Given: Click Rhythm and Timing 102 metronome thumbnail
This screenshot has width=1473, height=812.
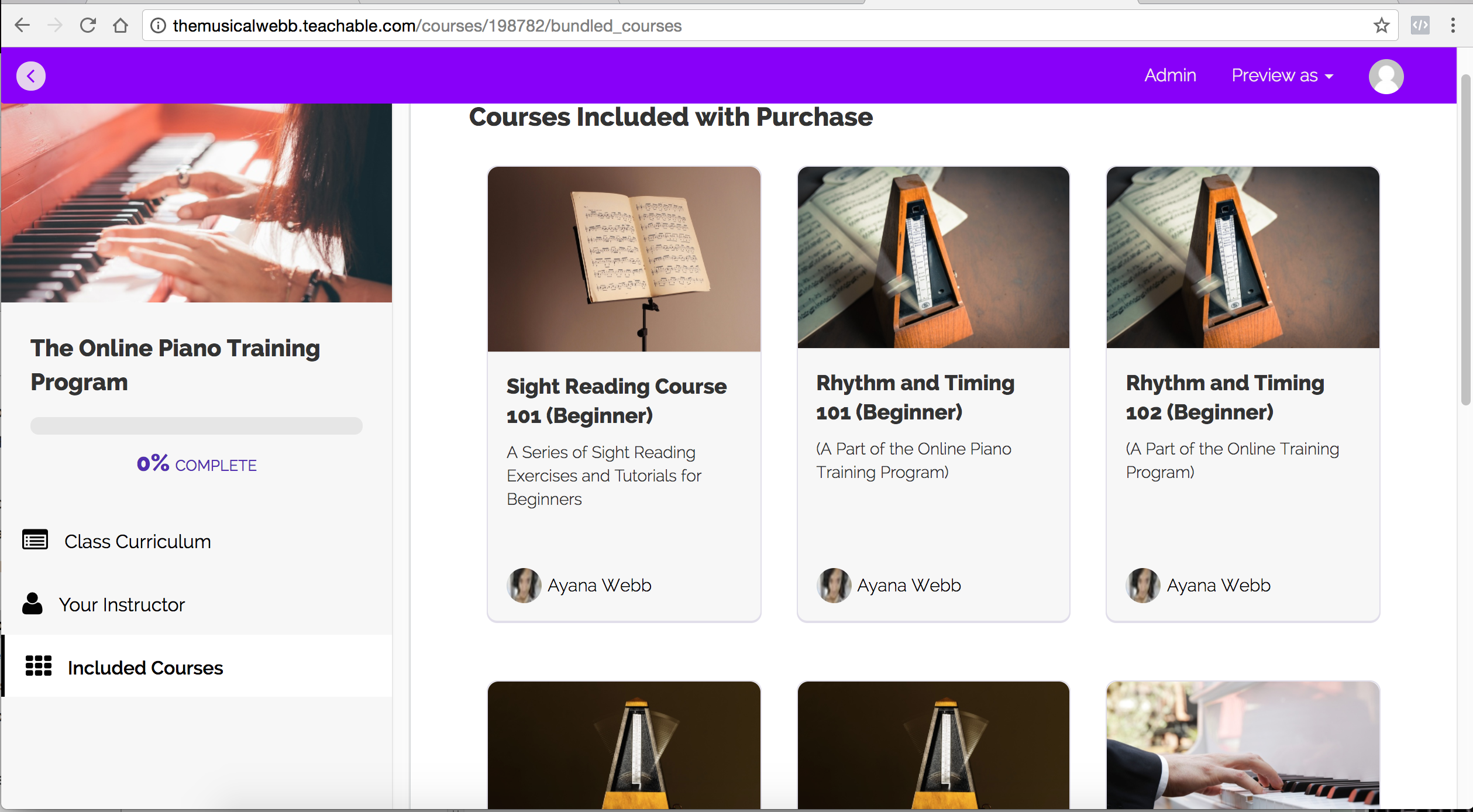Looking at the screenshot, I should [1243, 257].
